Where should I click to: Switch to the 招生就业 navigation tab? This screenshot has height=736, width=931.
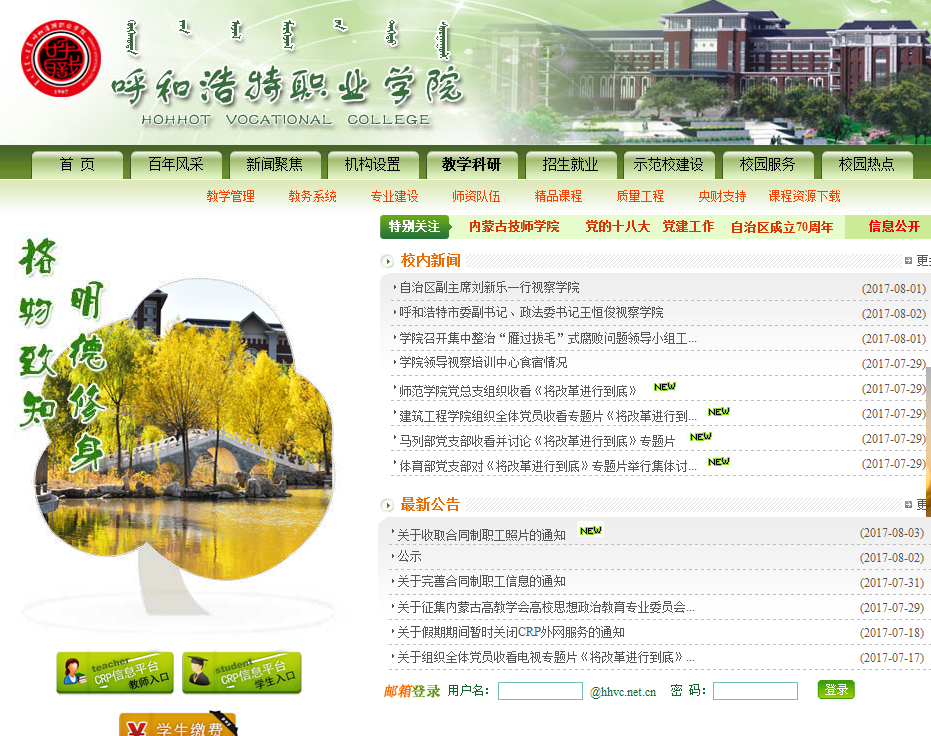(x=570, y=165)
